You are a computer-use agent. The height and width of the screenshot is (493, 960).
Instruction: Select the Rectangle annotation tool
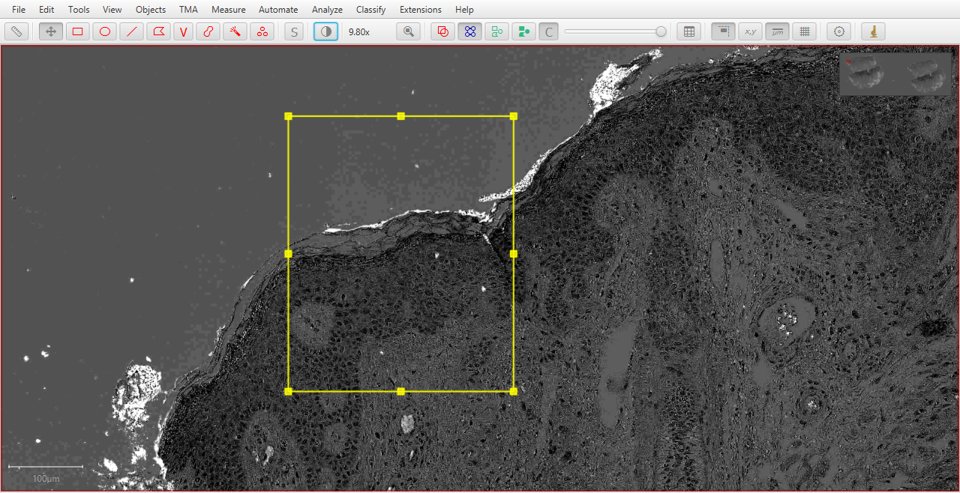coord(78,31)
